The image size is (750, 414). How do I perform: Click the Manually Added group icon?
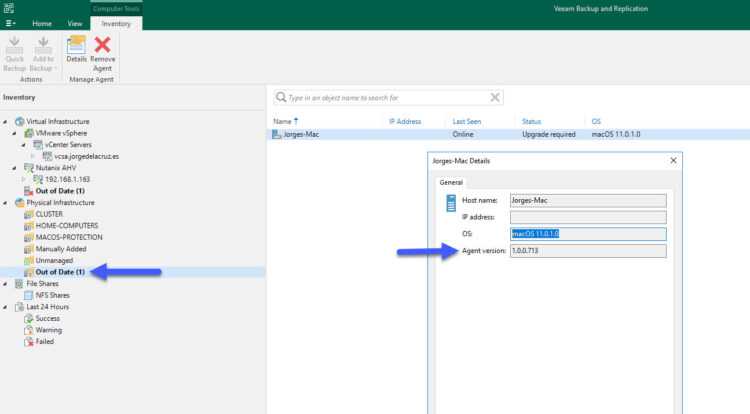click(29, 249)
